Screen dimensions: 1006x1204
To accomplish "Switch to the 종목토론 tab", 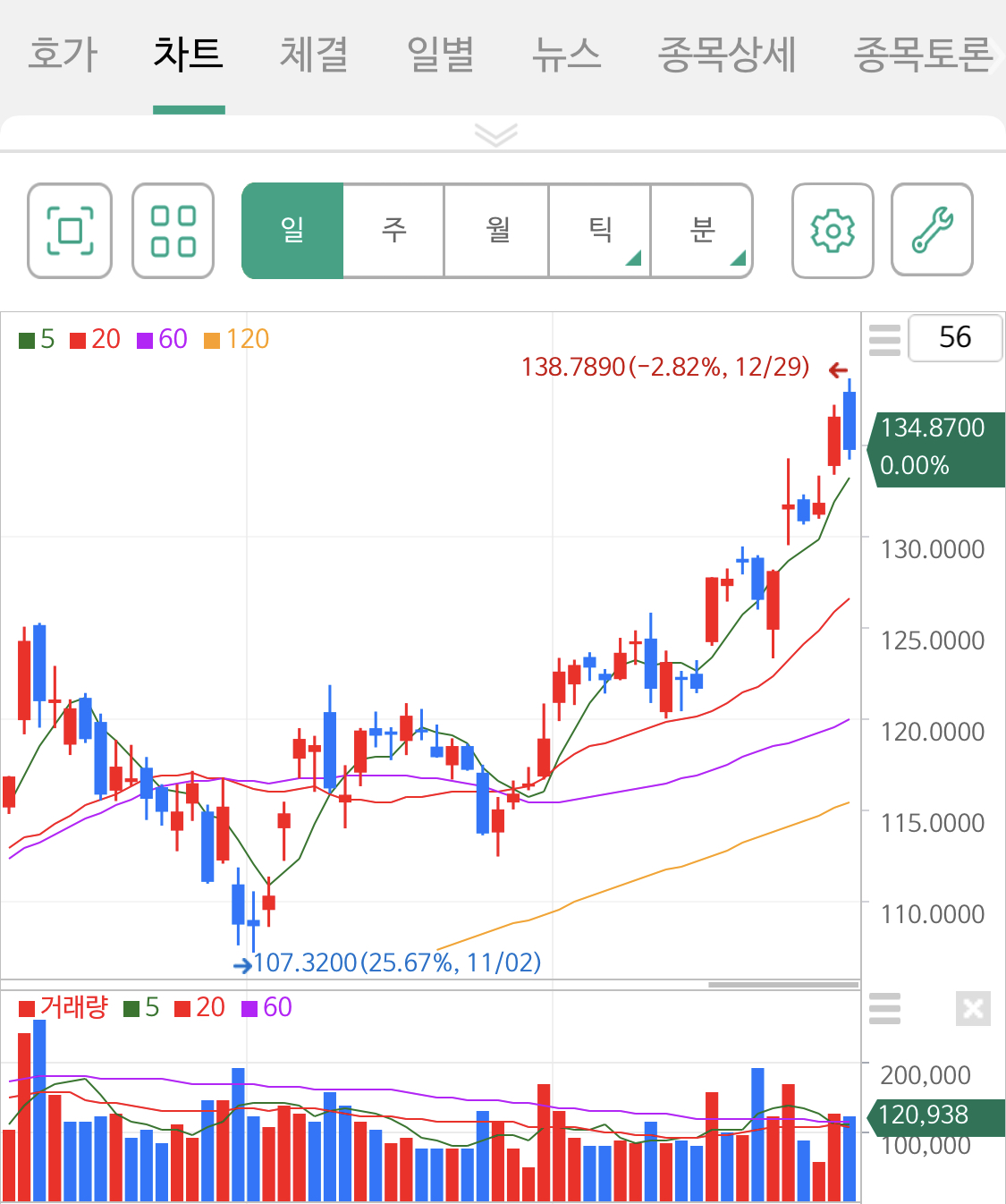I will [x=923, y=55].
